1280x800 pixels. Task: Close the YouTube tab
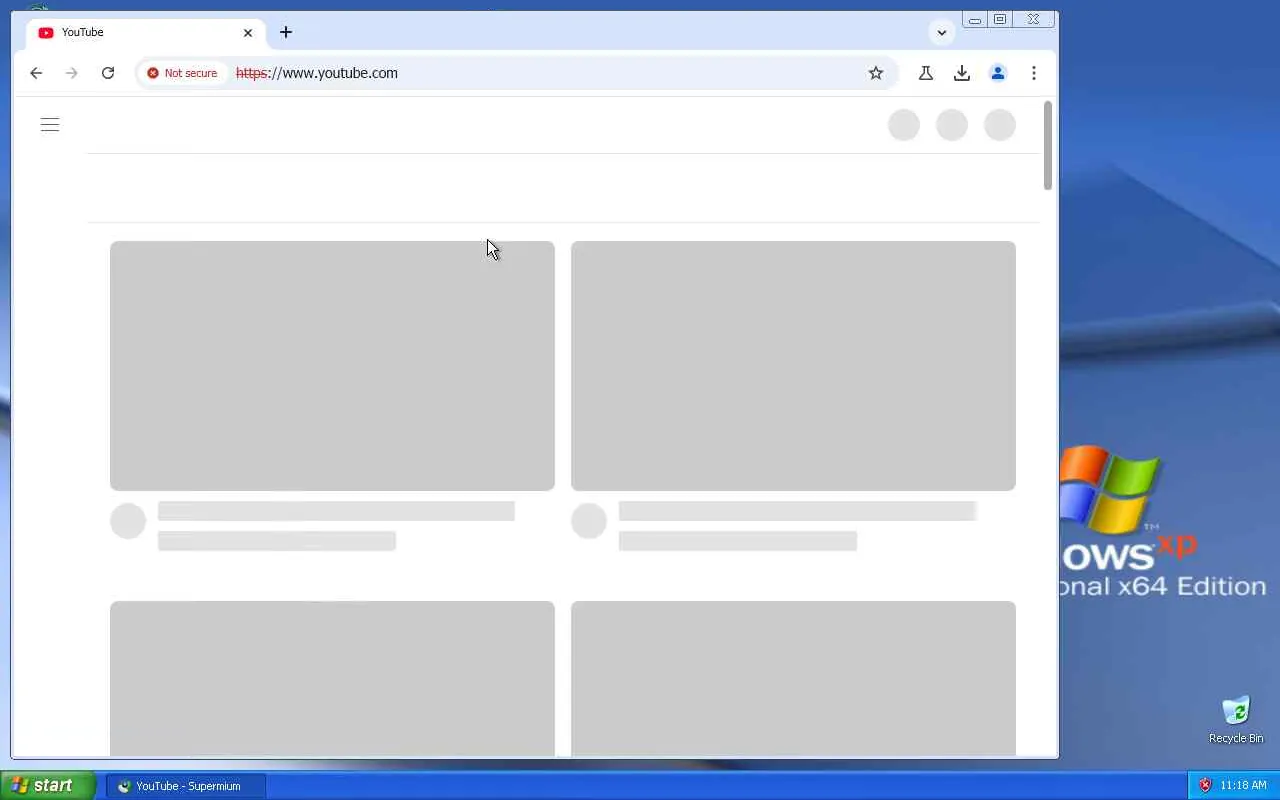pyautogui.click(x=248, y=32)
